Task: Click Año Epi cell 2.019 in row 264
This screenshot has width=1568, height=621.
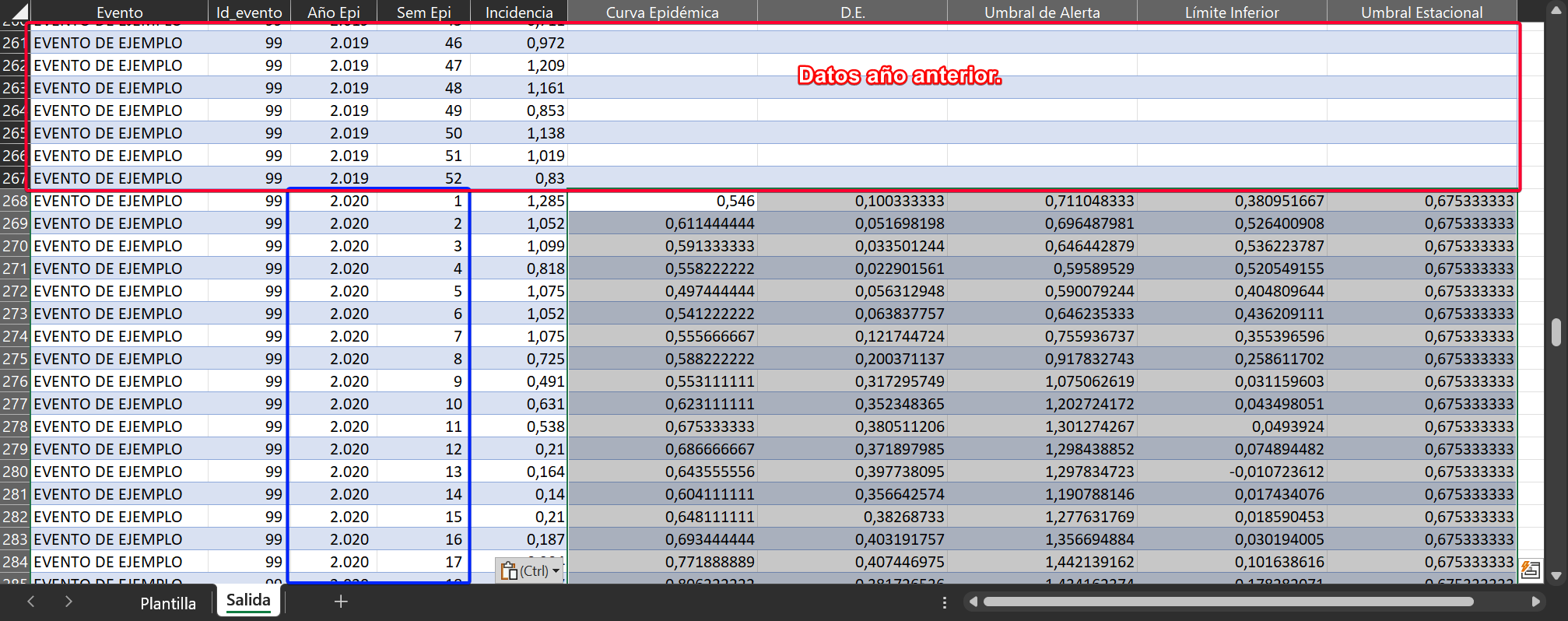Action: (333, 111)
